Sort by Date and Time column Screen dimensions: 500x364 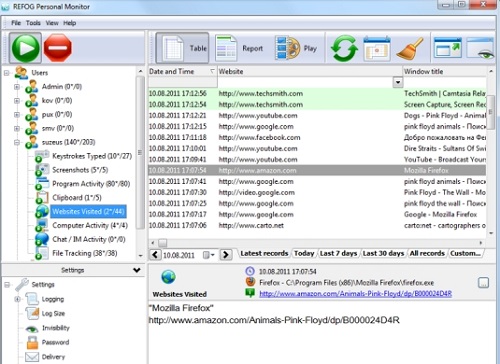pos(182,71)
